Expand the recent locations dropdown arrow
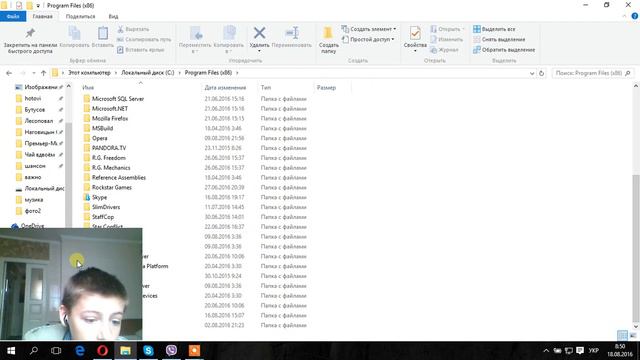640x360 pixels. 33,73
